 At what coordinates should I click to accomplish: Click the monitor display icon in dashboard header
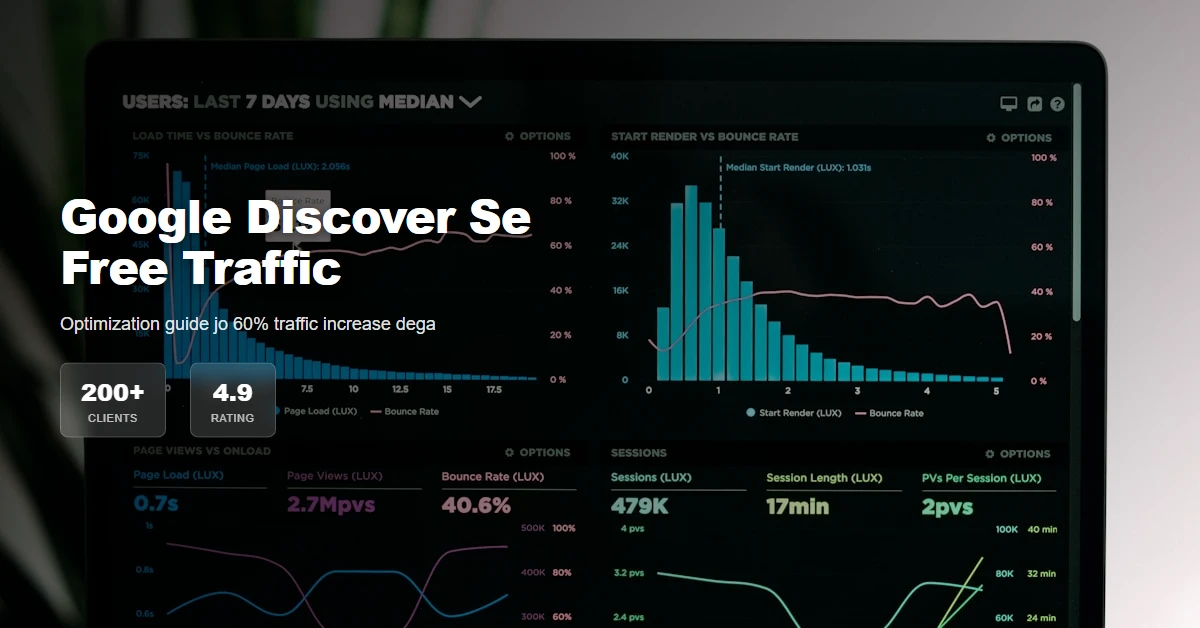point(1009,103)
